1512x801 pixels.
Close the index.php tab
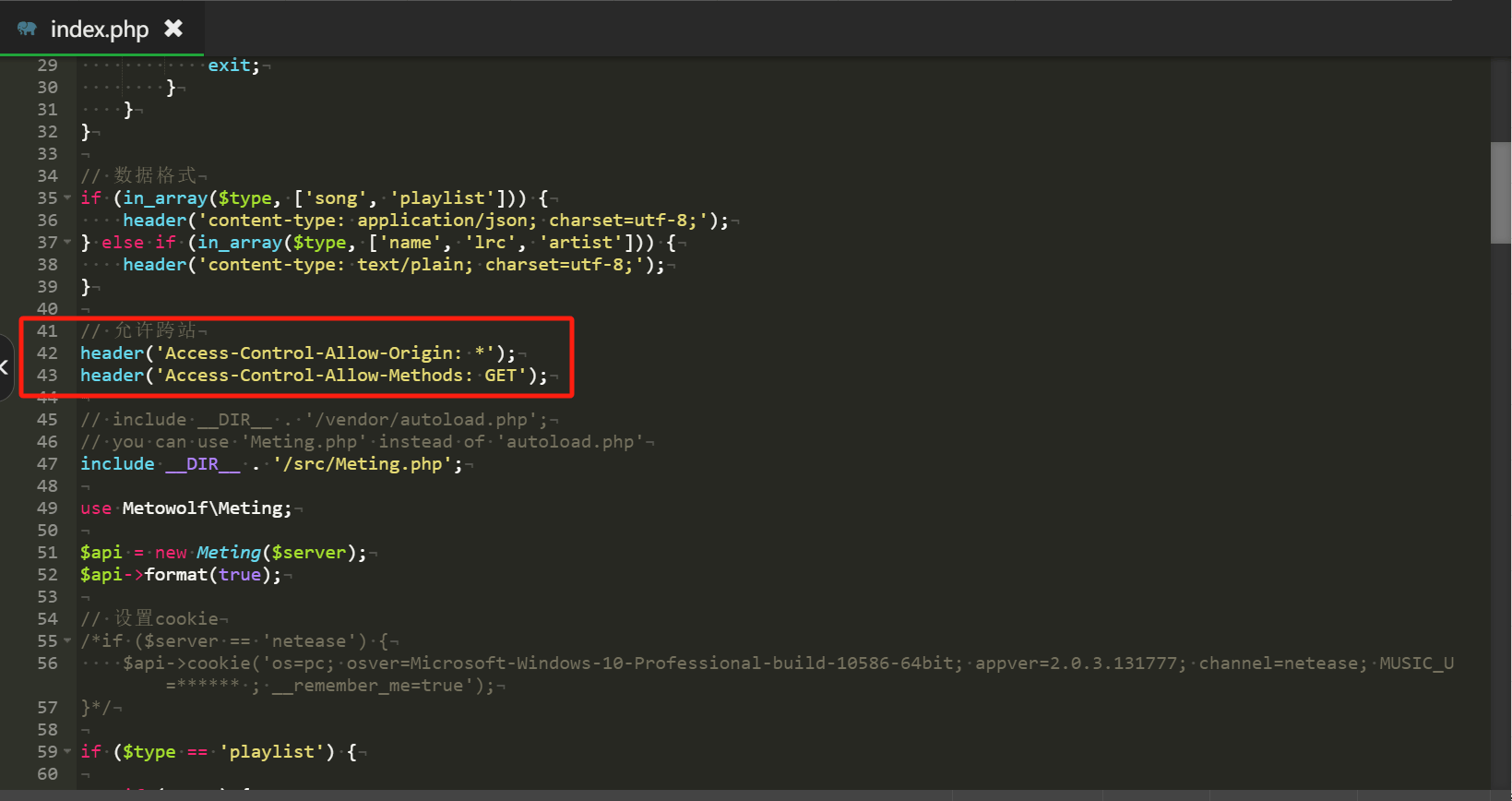[173, 29]
